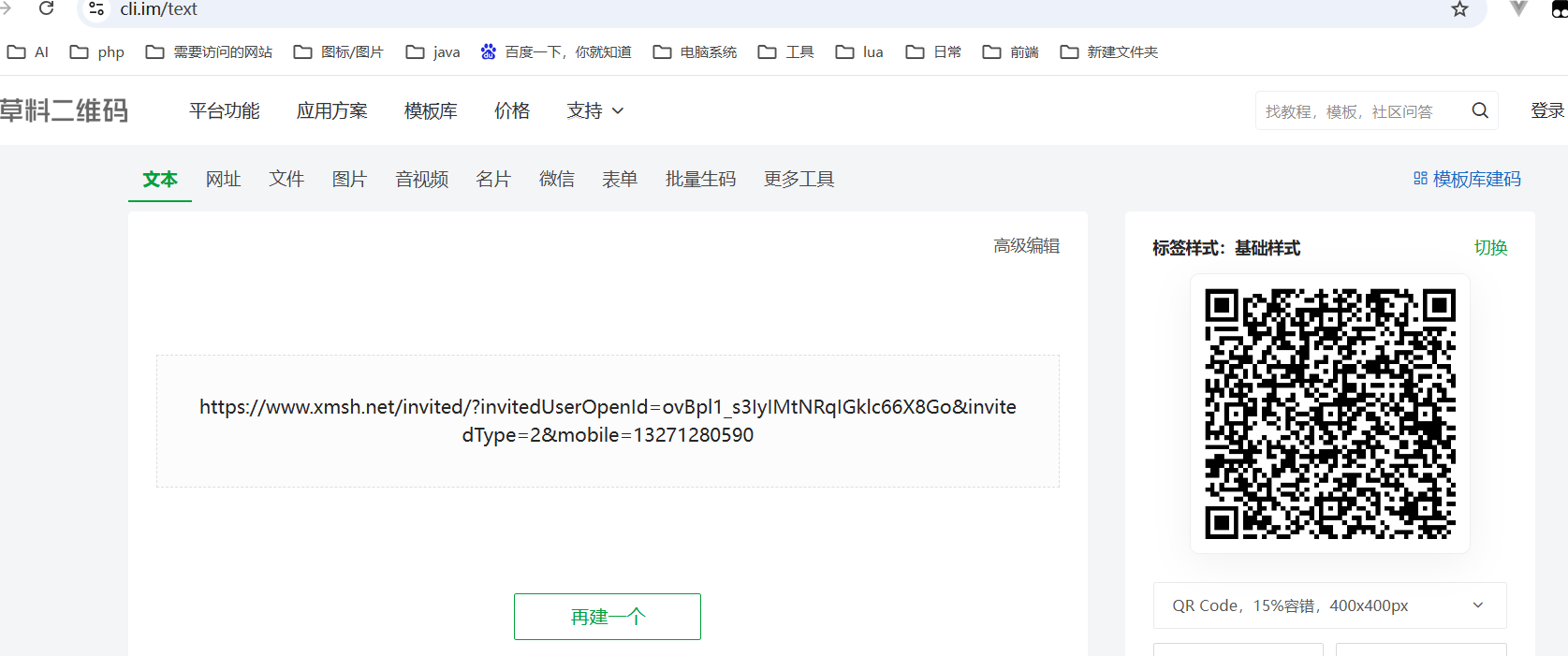Open the 工具 bookmark folder
Image resolution: width=1568 pixels, height=656 pixels.
pos(785,52)
